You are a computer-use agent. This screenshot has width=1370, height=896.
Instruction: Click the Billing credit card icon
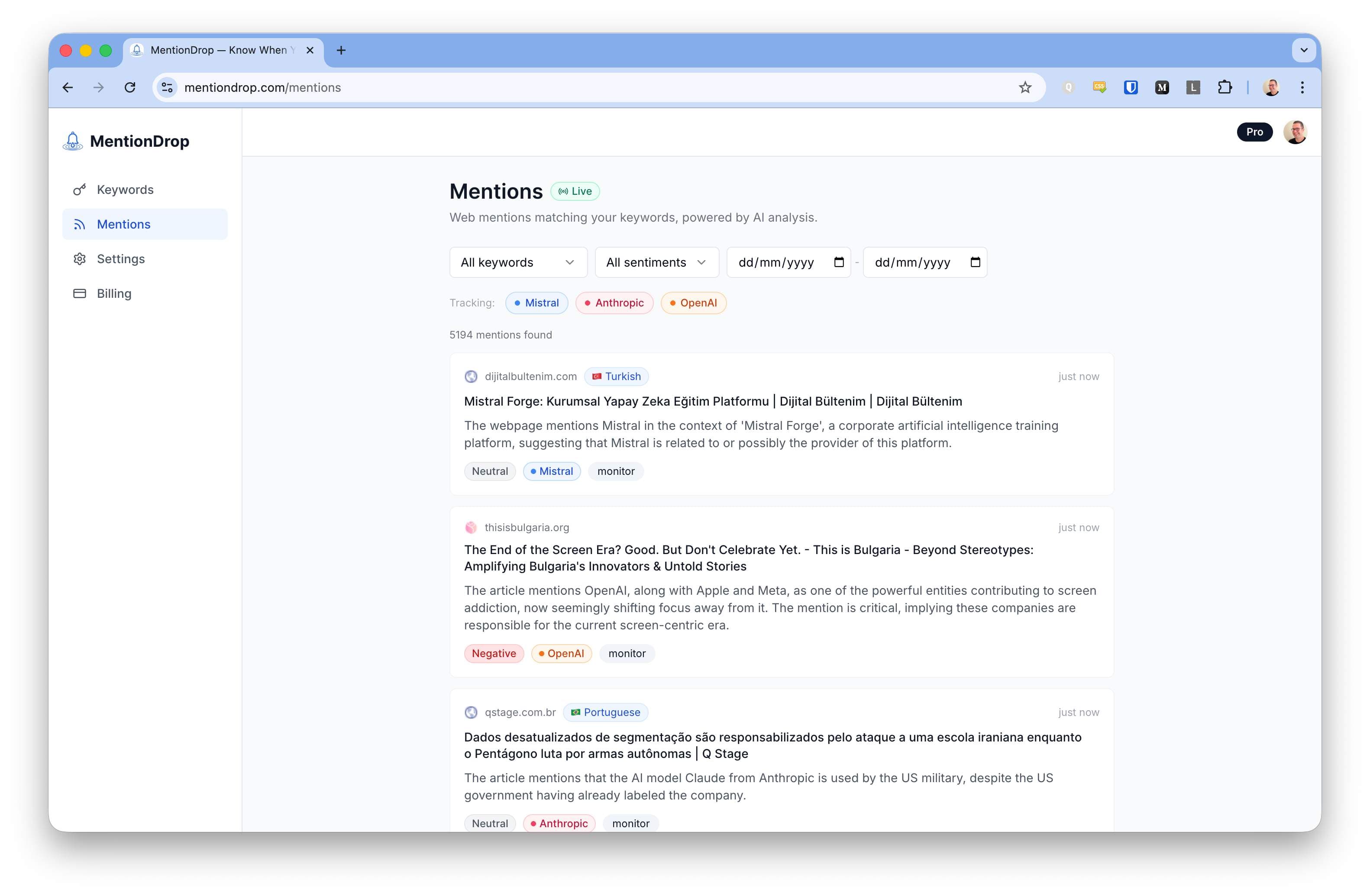79,293
